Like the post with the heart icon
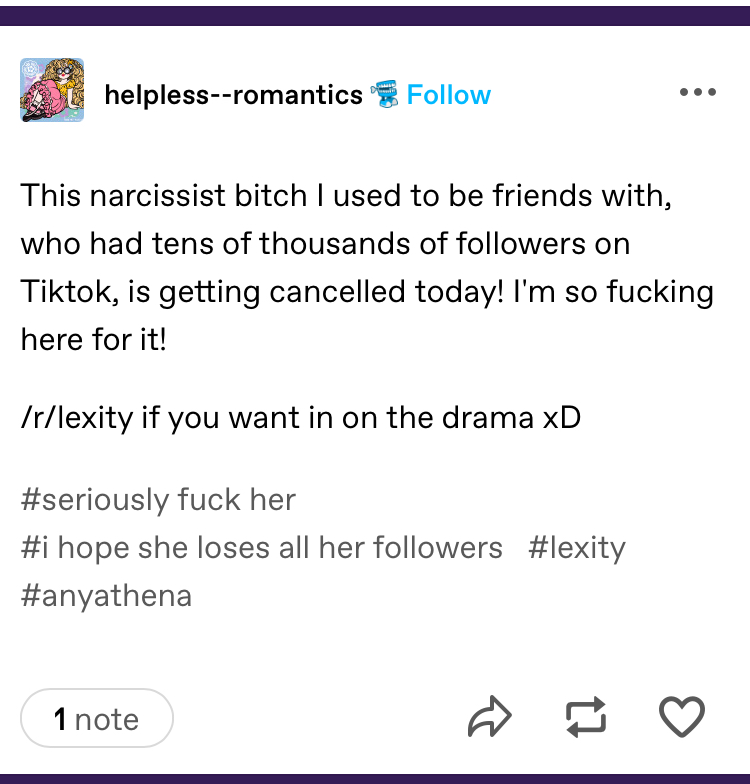Viewport: 750px width, 784px height. [682, 716]
